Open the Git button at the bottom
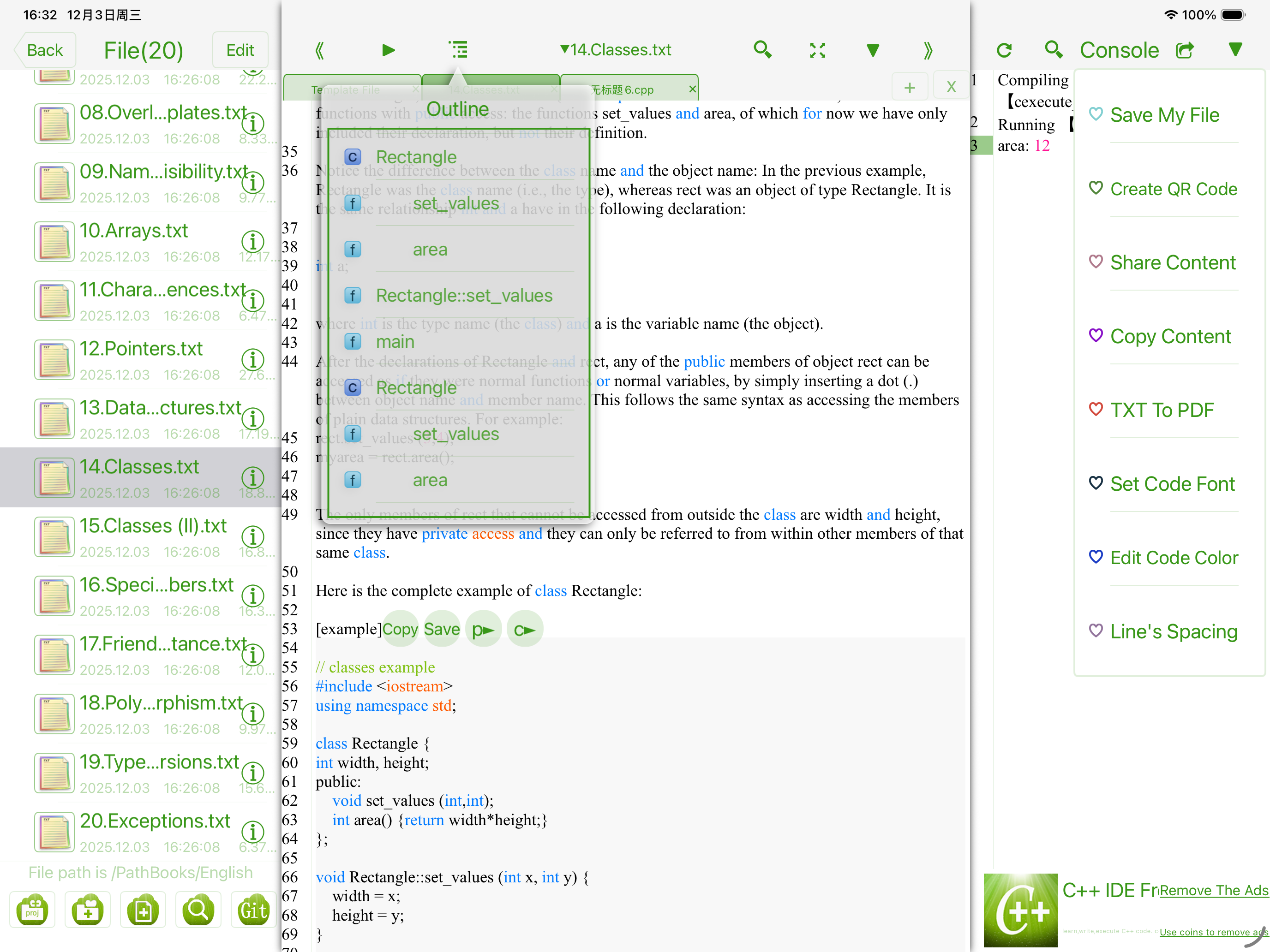 tap(253, 910)
